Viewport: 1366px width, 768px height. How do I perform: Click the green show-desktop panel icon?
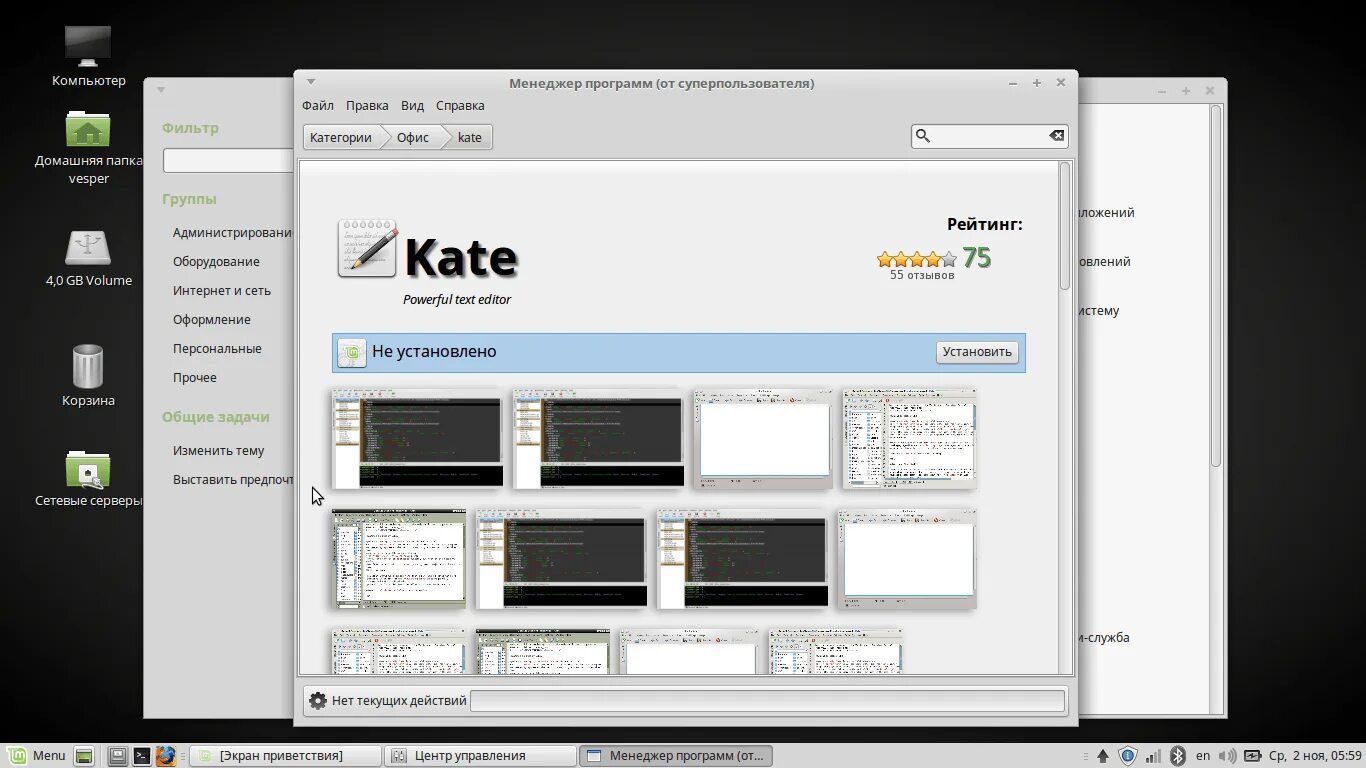pyautogui.click(x=85, y=756)
